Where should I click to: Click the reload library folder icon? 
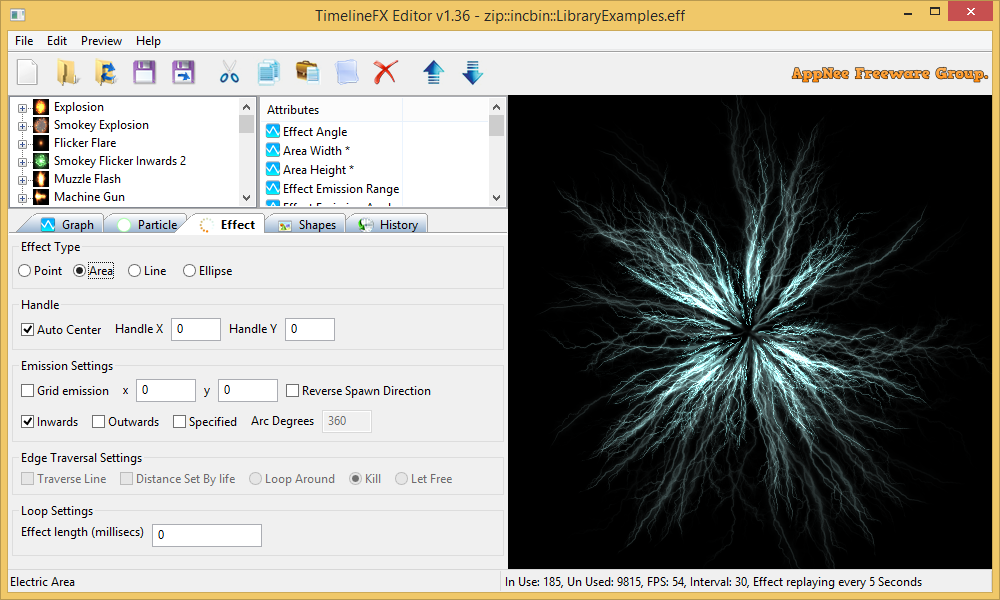tap(106, 72)
